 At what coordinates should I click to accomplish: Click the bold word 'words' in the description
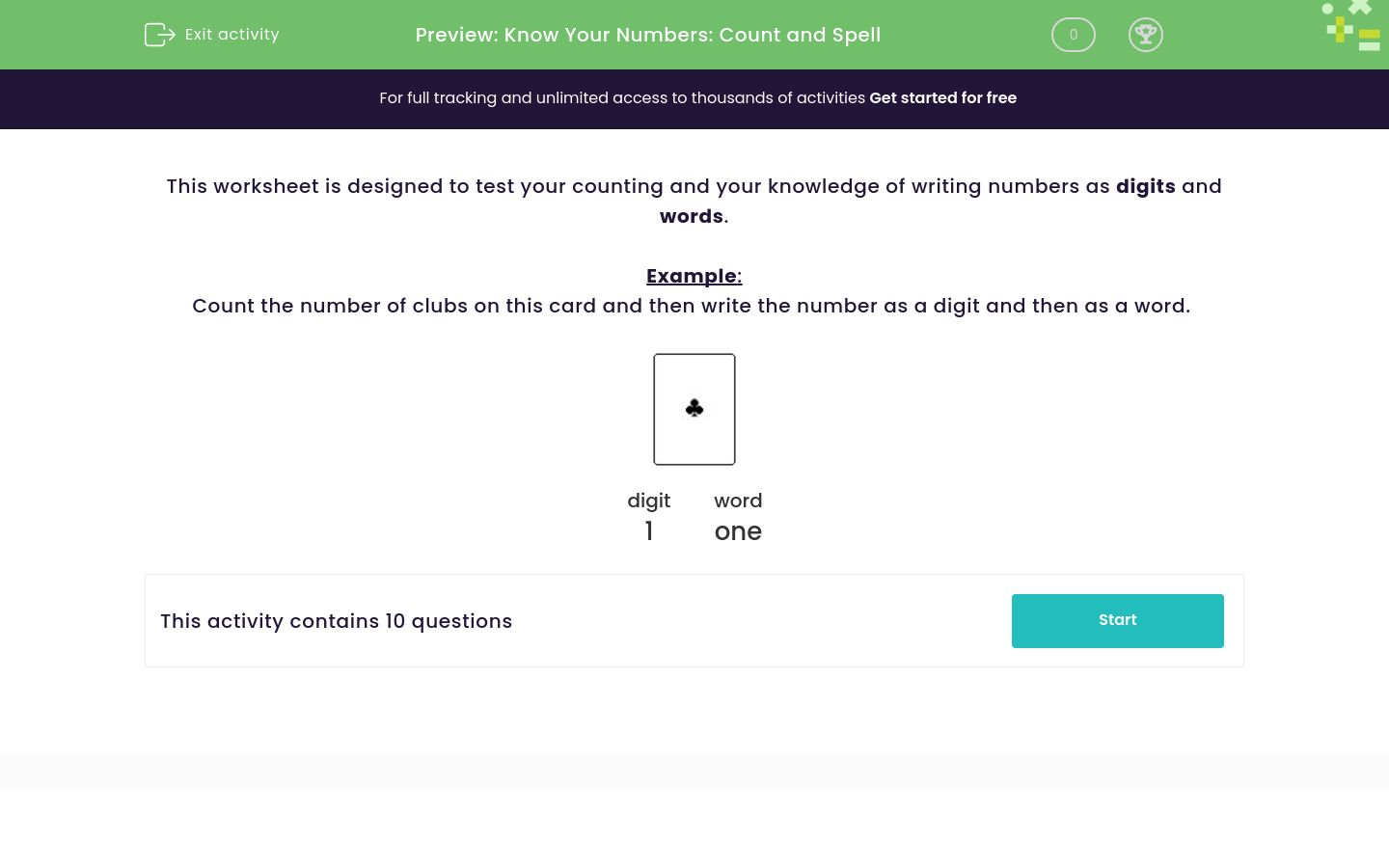[x=691, y=216]
